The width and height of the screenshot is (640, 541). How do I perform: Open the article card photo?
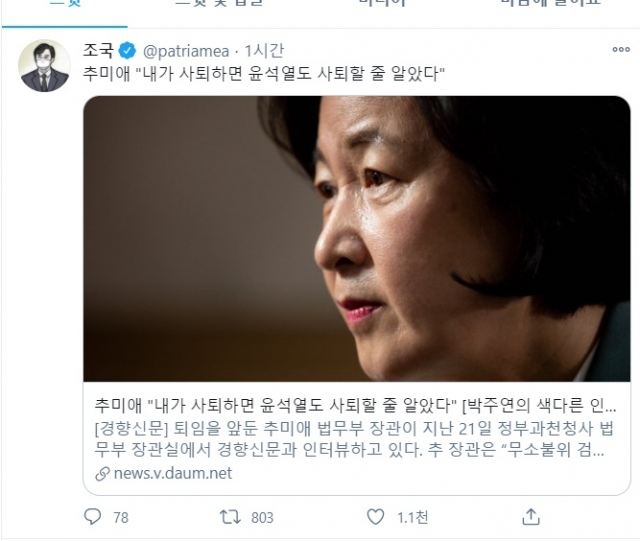pos(357,239)
